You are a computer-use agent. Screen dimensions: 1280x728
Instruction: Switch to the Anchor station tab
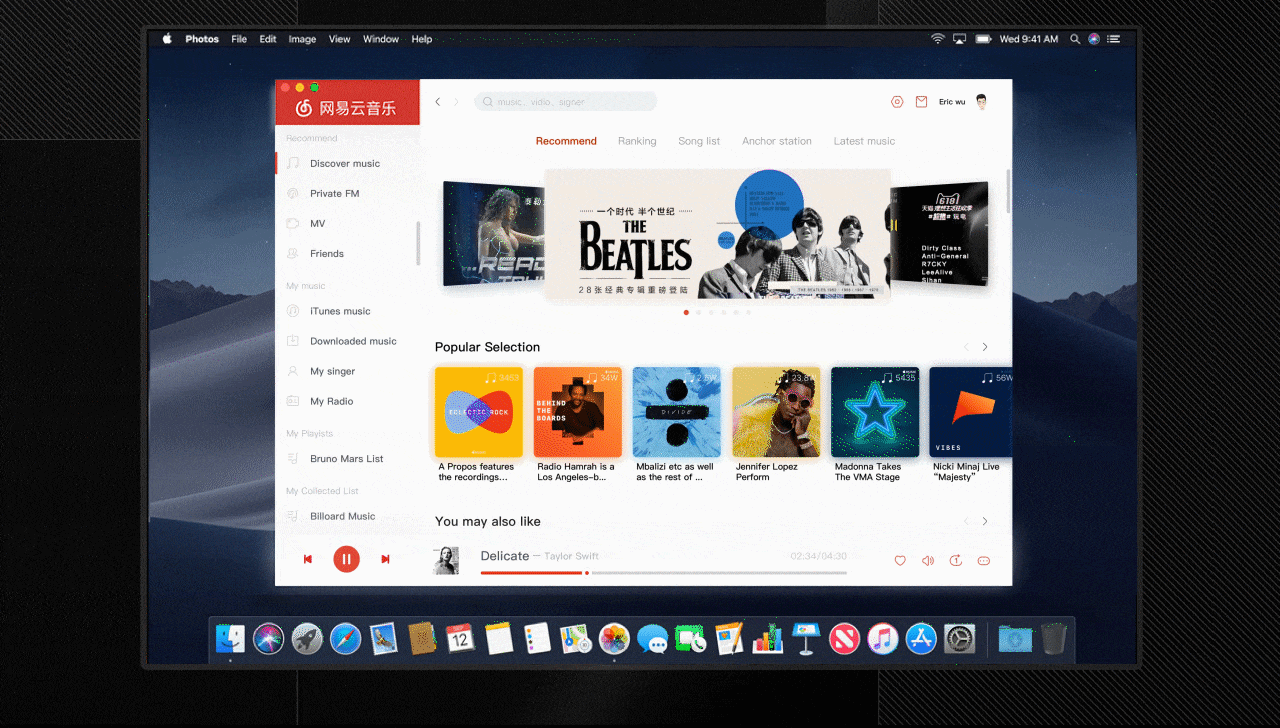[x=777, y=141]
